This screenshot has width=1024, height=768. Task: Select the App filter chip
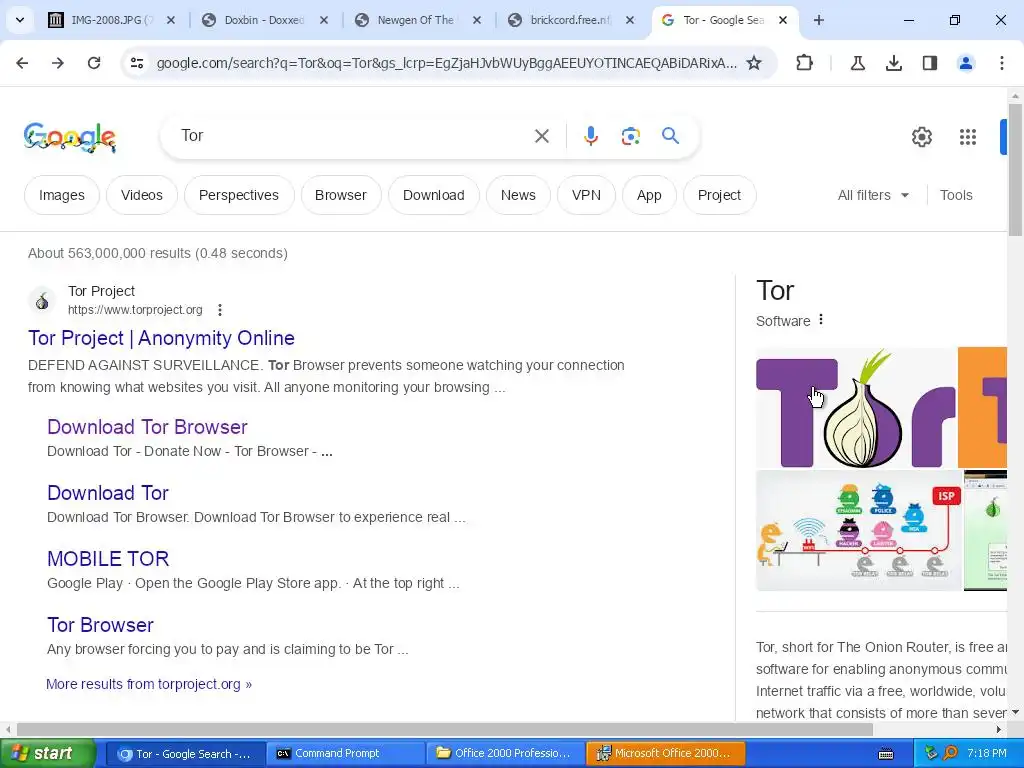coord(649,195)
